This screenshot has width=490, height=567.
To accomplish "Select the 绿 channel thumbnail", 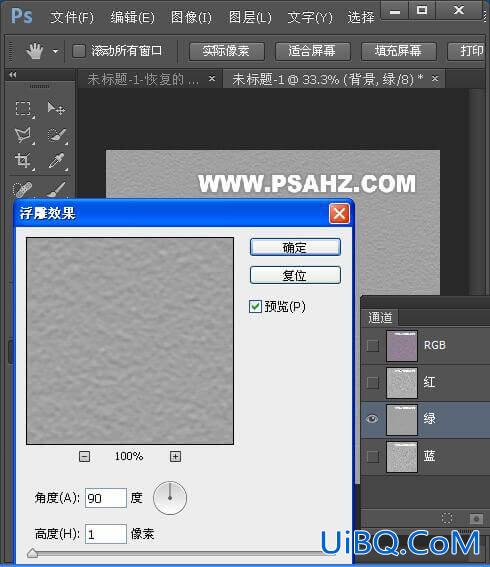I will [x=401, y=419].
